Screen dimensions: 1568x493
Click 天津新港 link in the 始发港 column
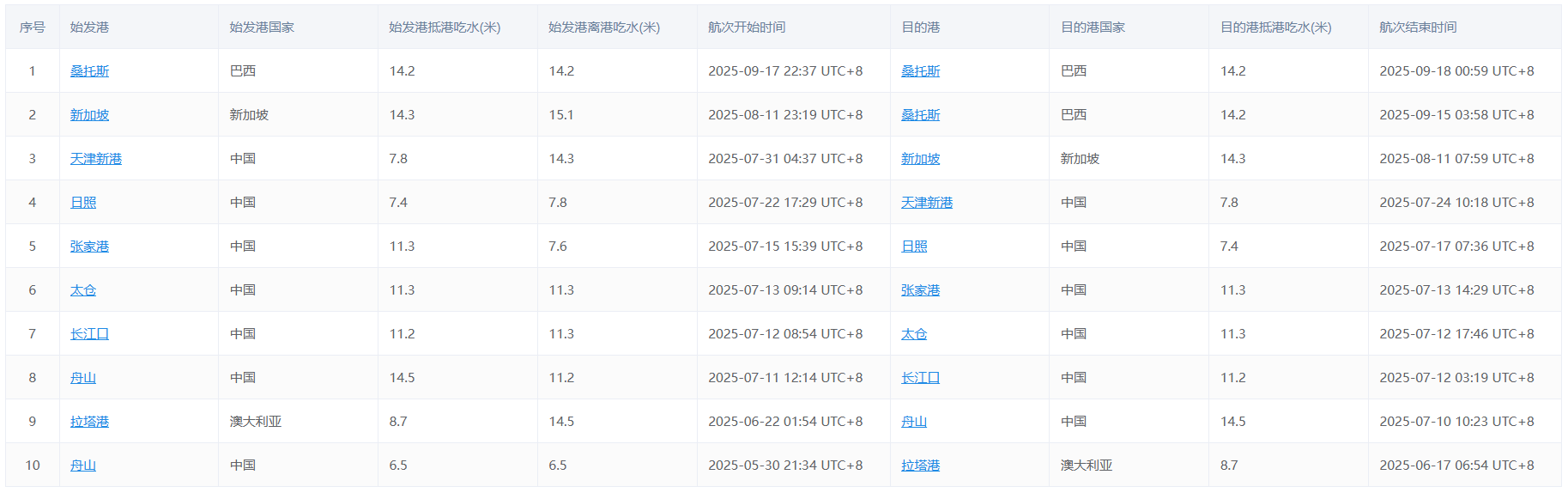point(96,159)
